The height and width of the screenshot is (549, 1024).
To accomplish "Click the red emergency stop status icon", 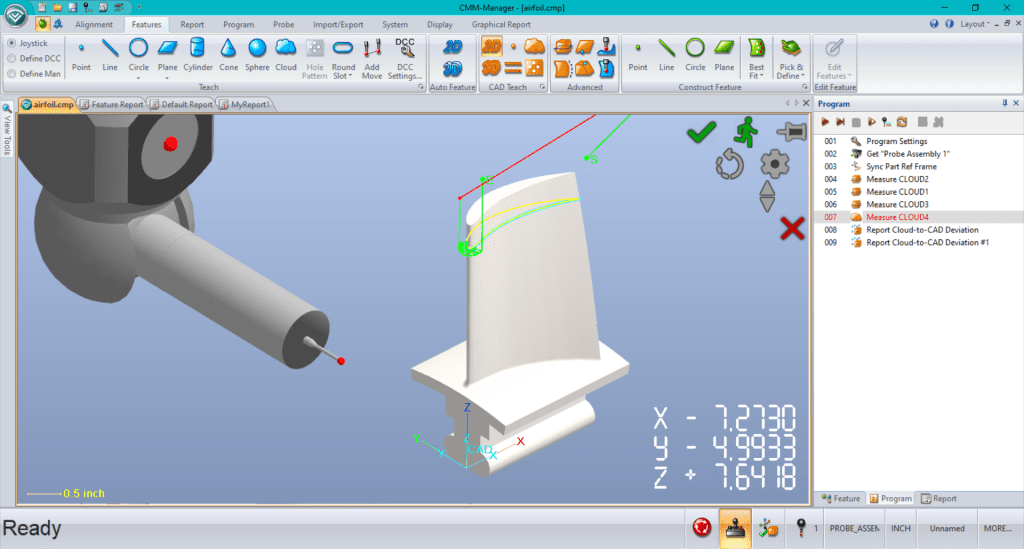I will (x=702, y=527).
